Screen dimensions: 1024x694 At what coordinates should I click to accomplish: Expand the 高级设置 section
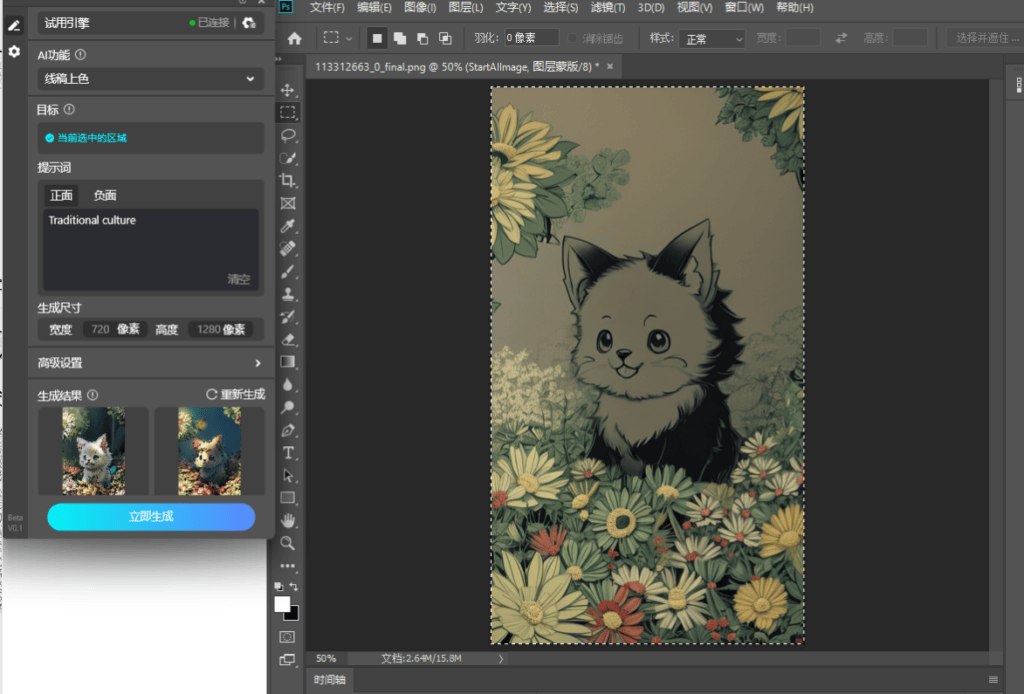coord(150,363)
